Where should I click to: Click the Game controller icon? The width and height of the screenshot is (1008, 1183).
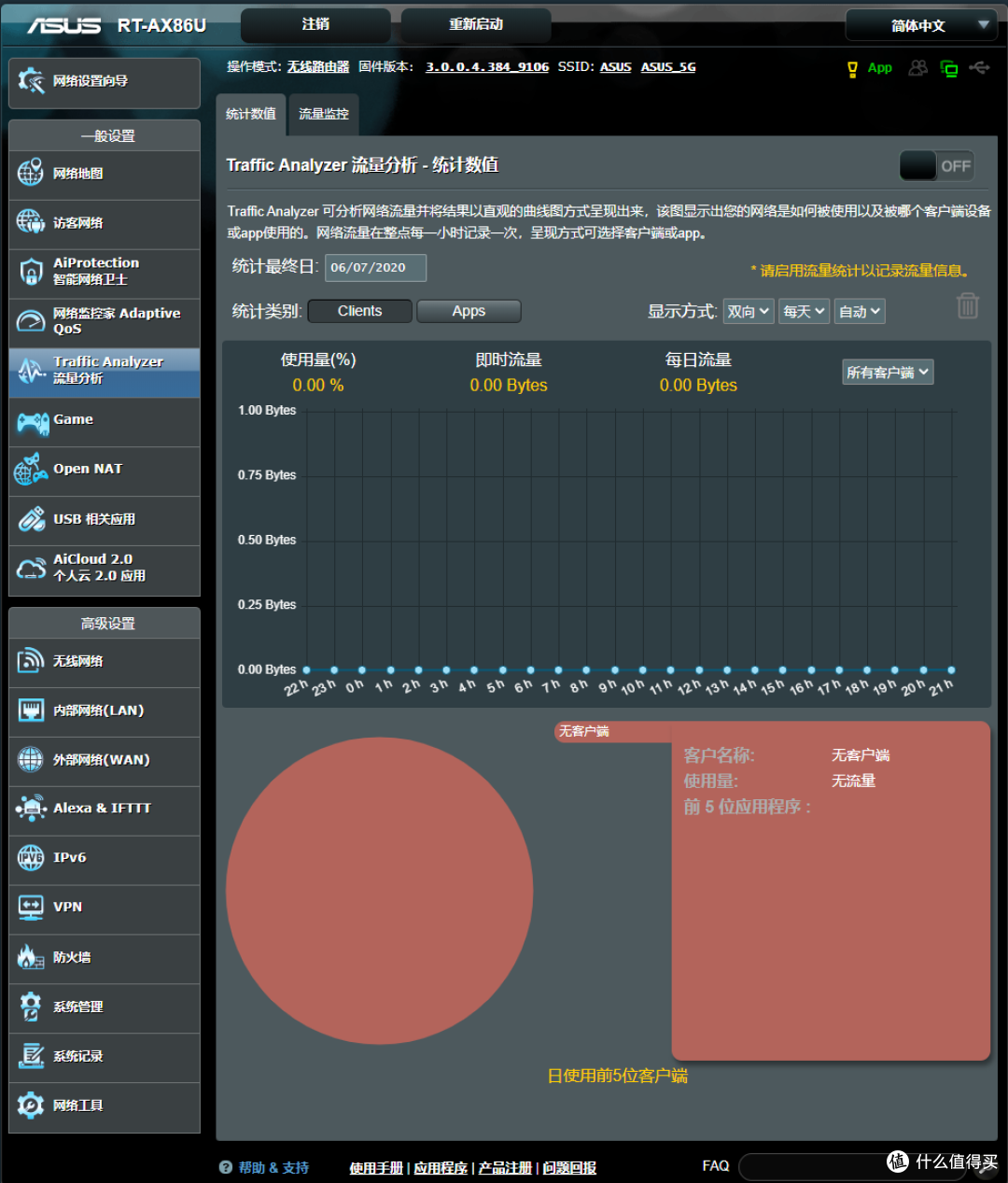click(x=33, y=422)
